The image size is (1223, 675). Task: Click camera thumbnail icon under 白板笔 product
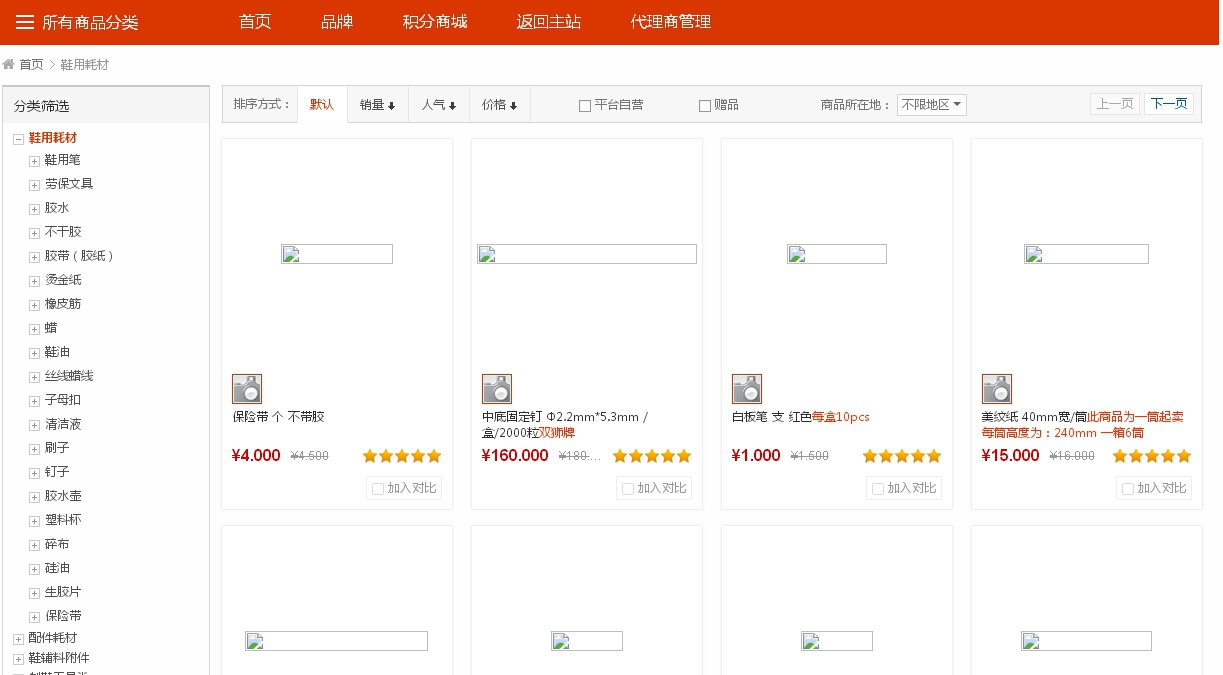(x=747, y=389)
